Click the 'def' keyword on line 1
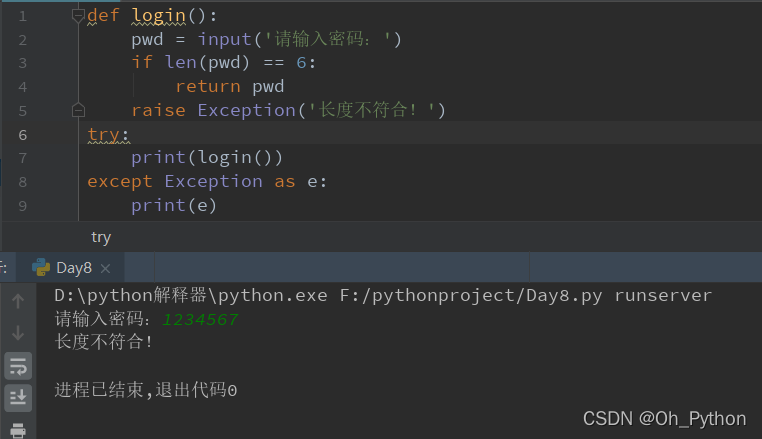The height and width of the screenshot is (439, 762). coord(103,16)
